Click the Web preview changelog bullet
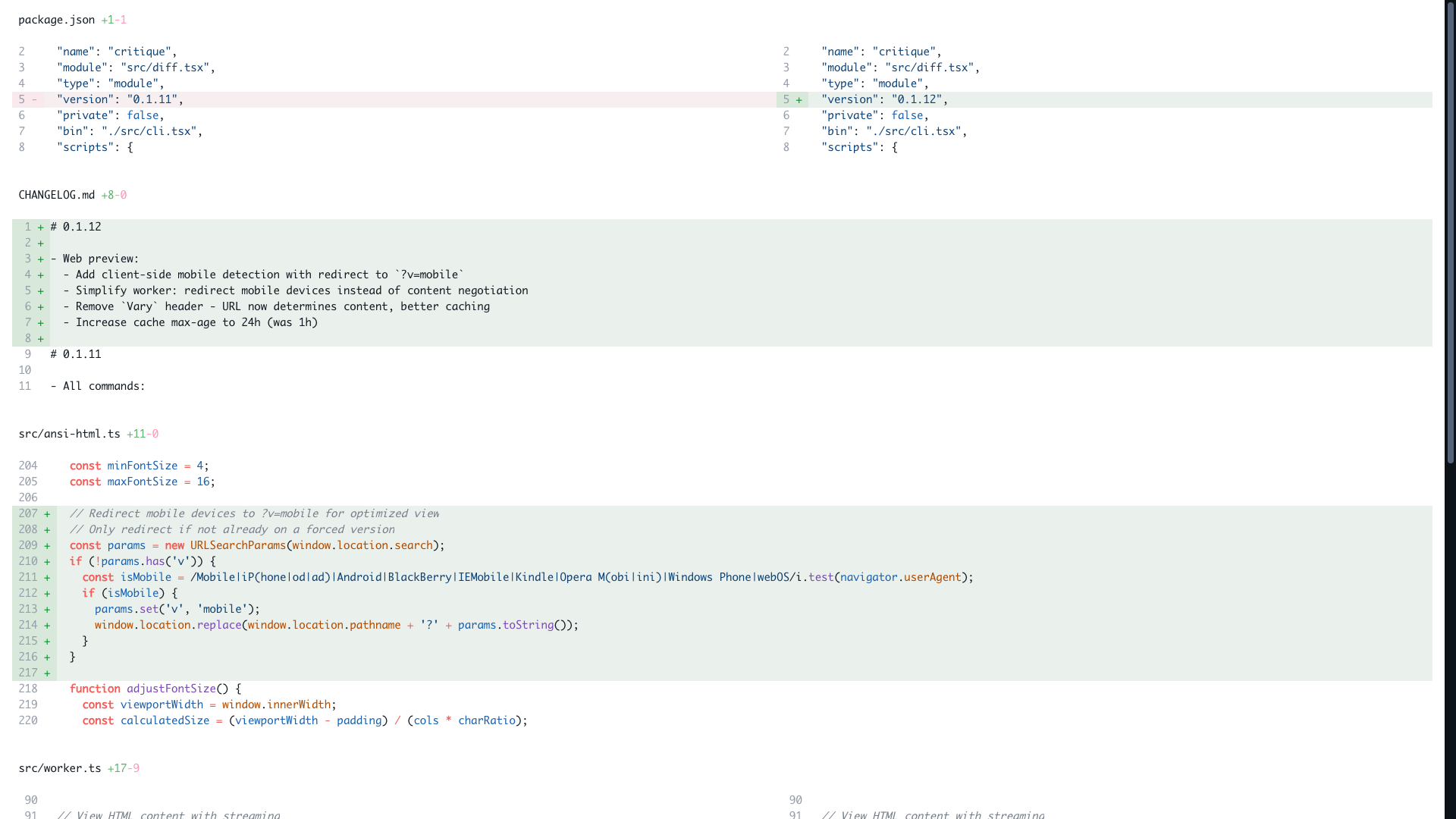 coord(95,258)
